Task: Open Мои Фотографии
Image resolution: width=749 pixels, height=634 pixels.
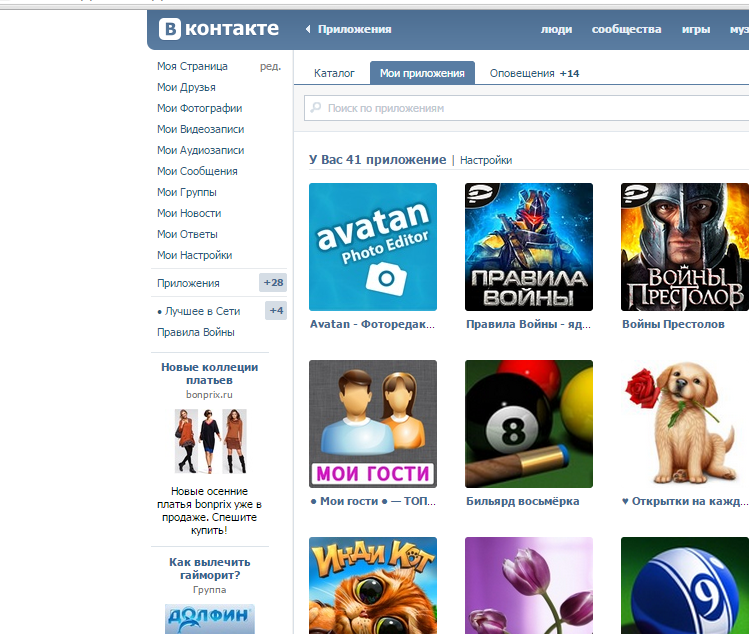Action: pyautogui.click(x=200, y=108)
